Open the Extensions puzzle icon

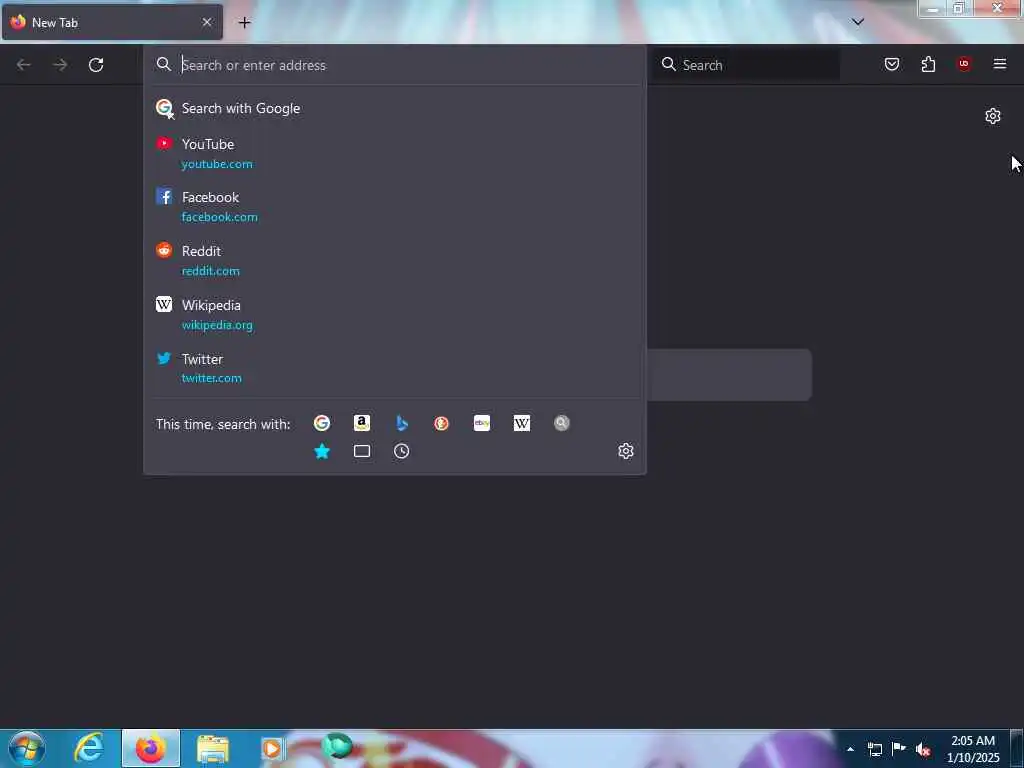928,64
